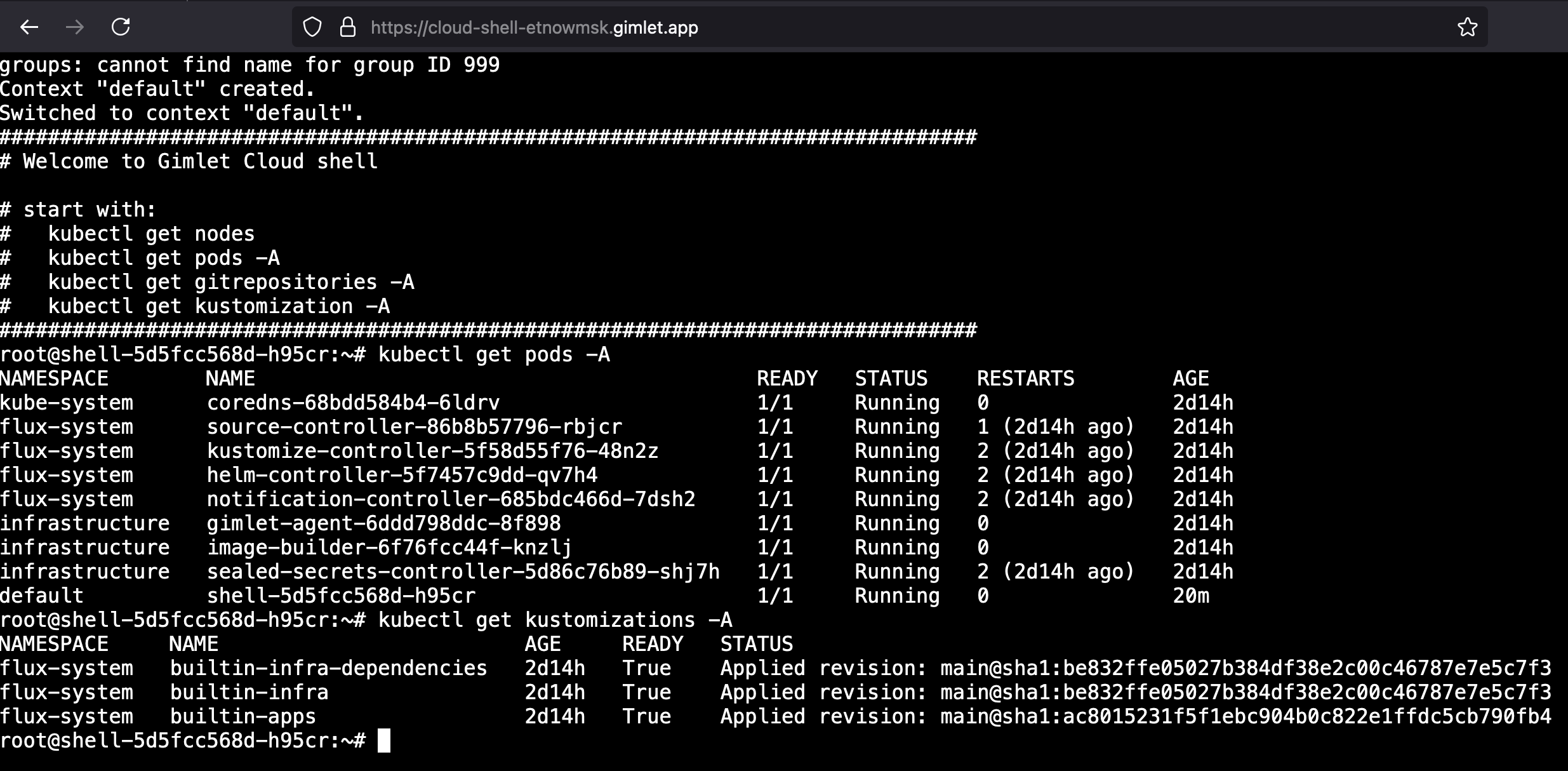Click 'True' ready value for builtin-apps
1568x771 pixels.
coord(647,716)
